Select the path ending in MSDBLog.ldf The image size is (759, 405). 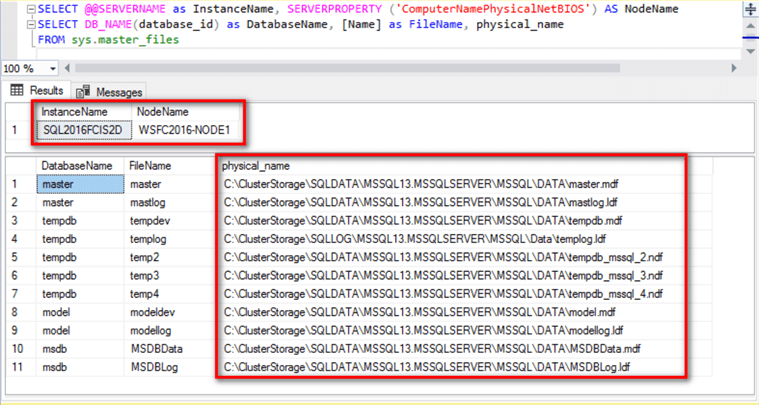coord(427,367)
